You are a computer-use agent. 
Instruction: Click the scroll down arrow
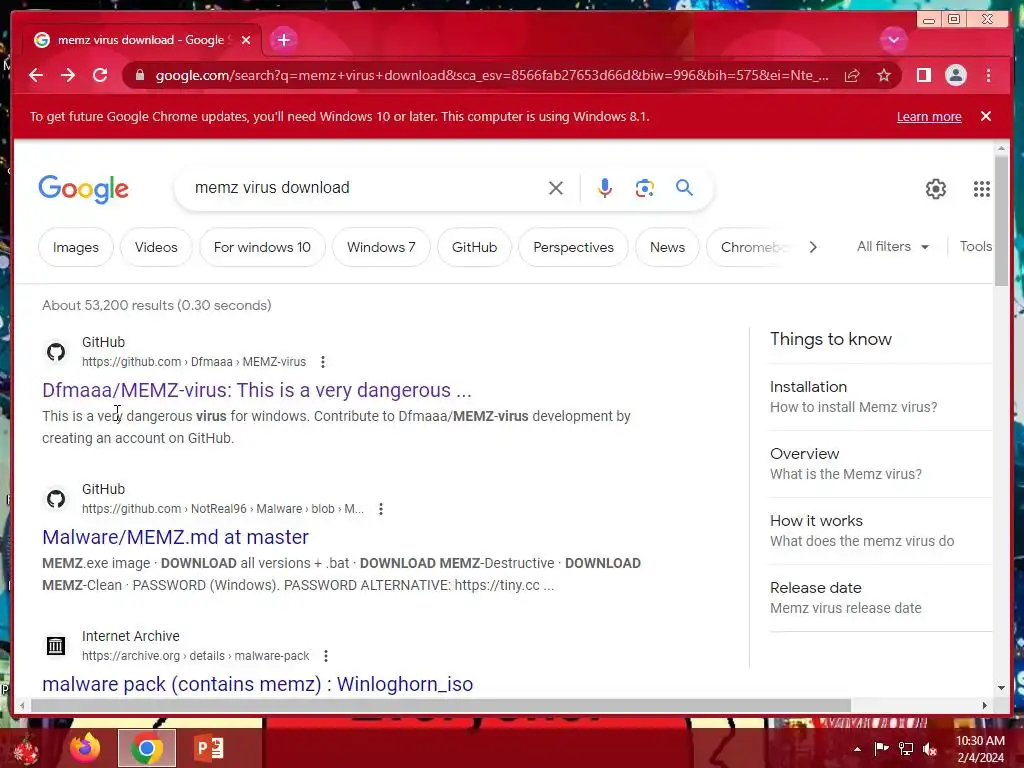[1001, 687]
